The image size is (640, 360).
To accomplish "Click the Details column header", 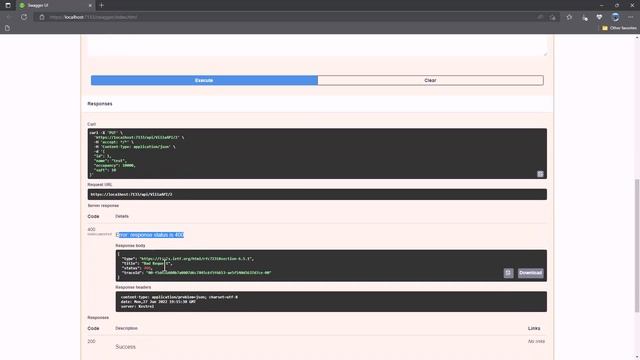I will point(122,216).
